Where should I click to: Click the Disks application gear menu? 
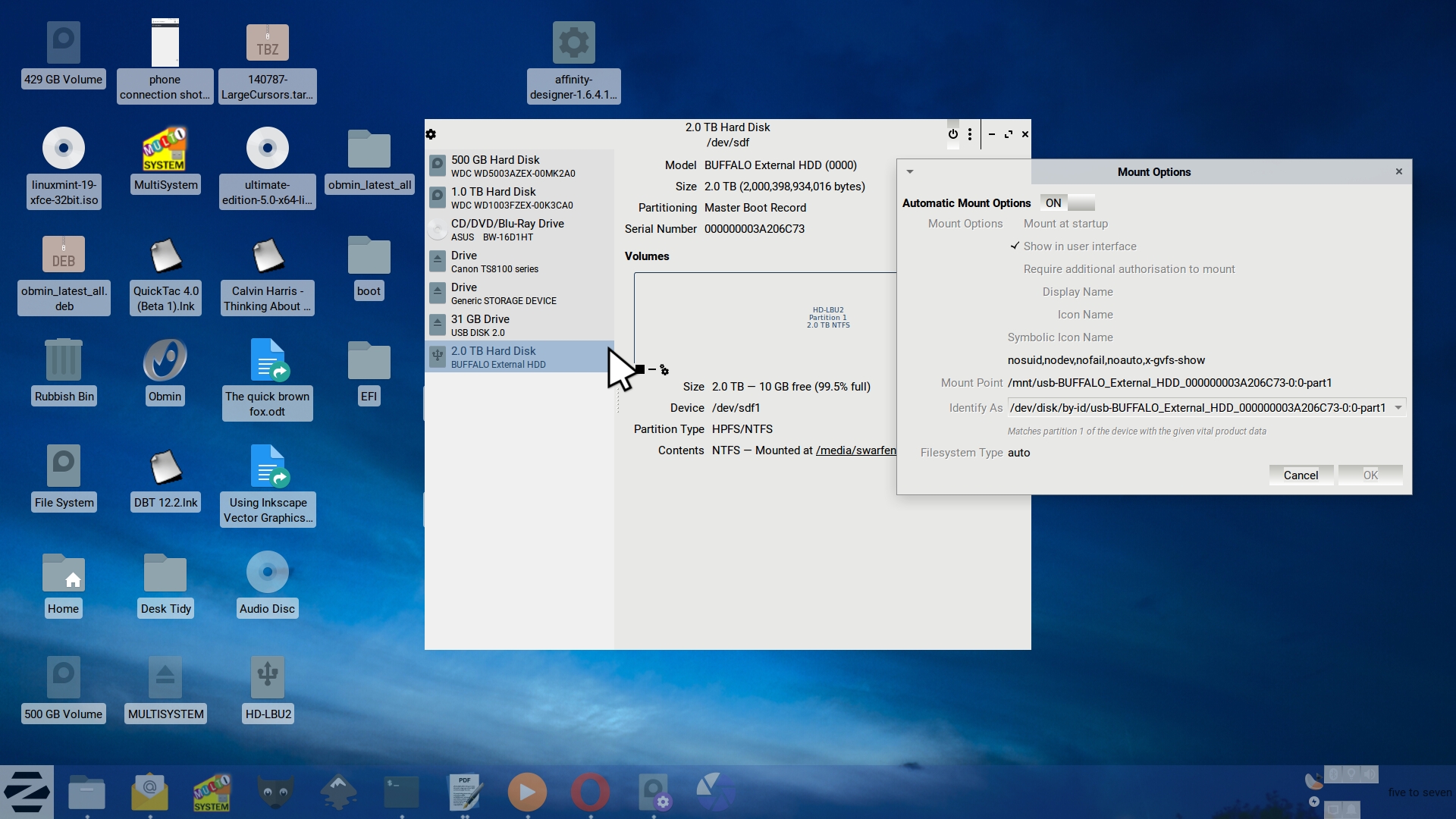coord(431,134)
